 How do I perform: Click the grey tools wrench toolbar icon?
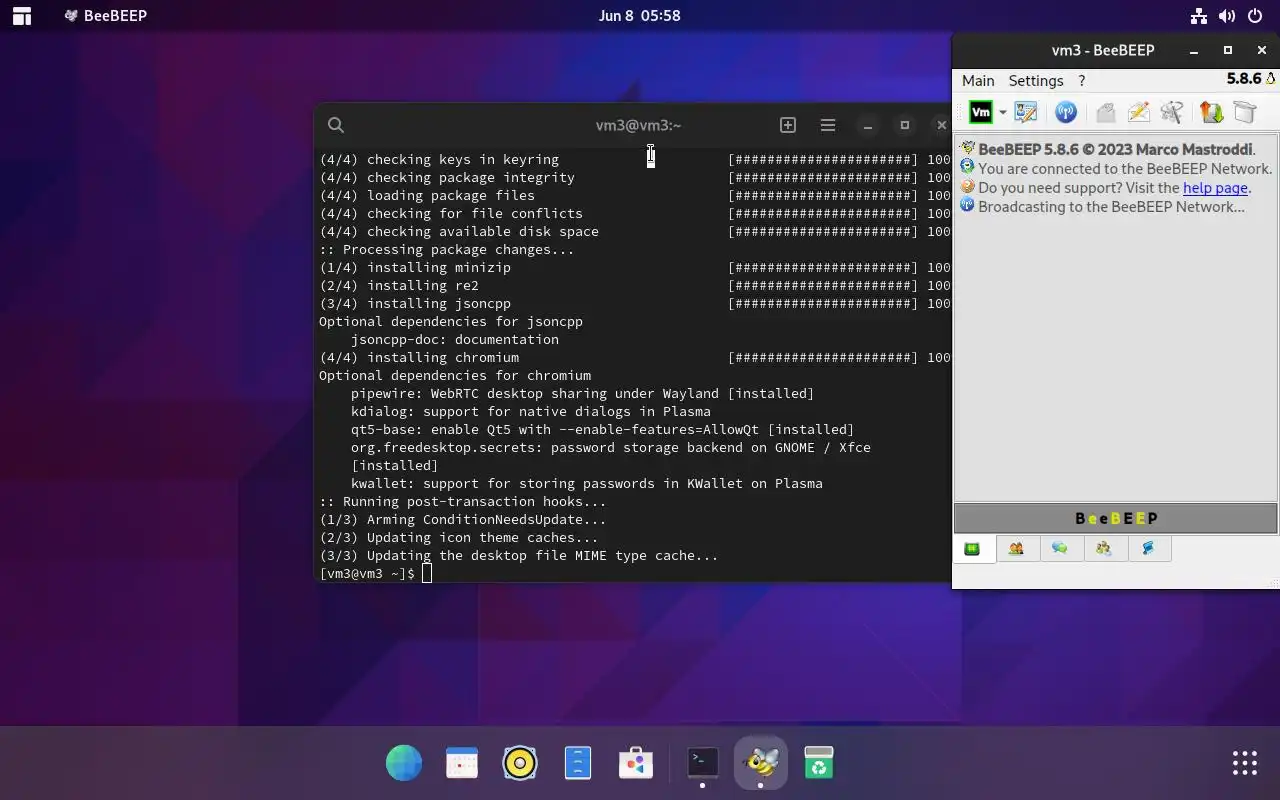click(1172, 112)
